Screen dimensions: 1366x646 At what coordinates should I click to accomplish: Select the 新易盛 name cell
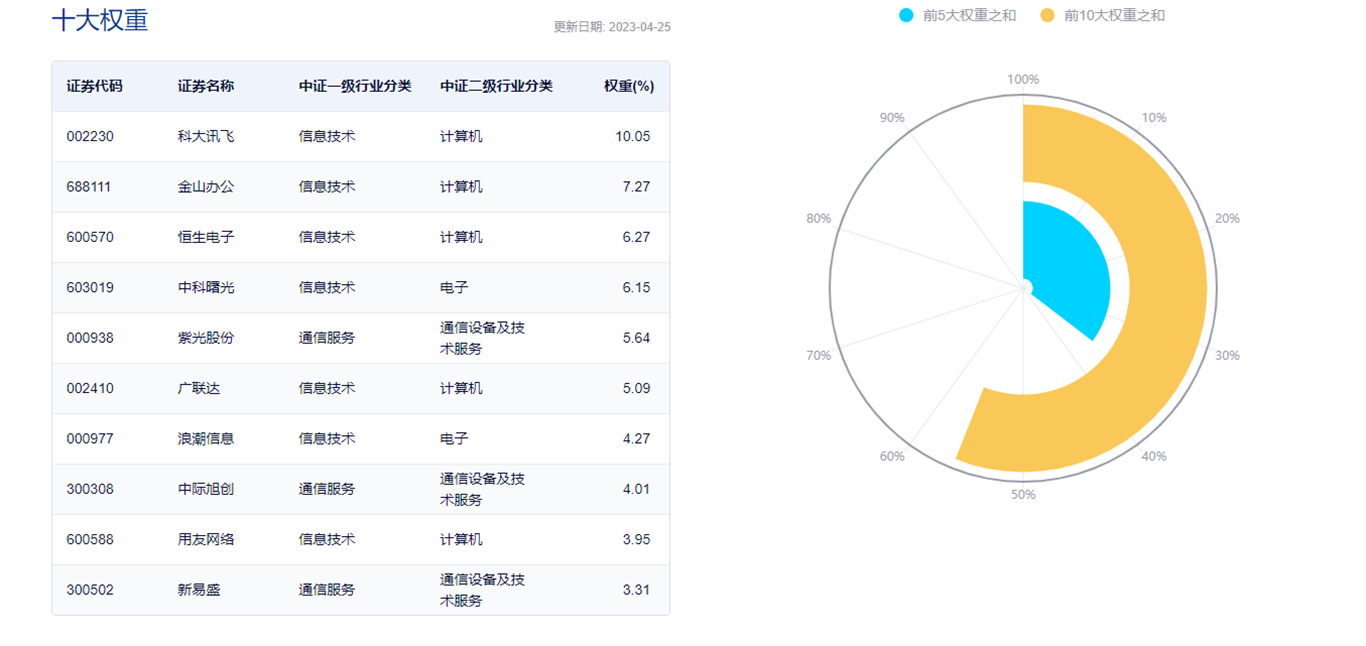pos(199,590)
